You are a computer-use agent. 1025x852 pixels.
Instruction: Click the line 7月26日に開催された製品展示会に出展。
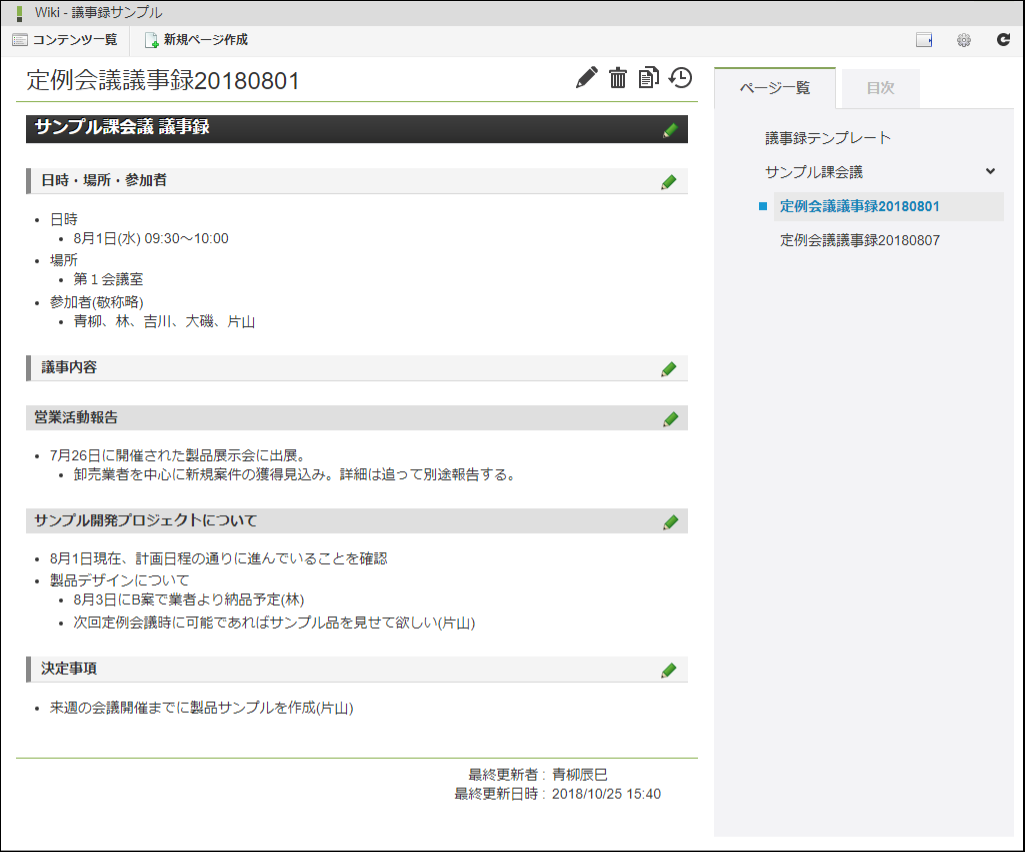[x=178, y=456]
